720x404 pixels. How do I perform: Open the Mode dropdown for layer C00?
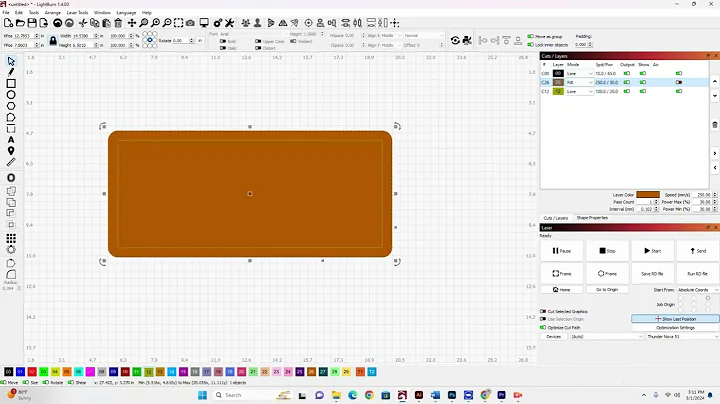pyautogui.click(x=579, y=73)
